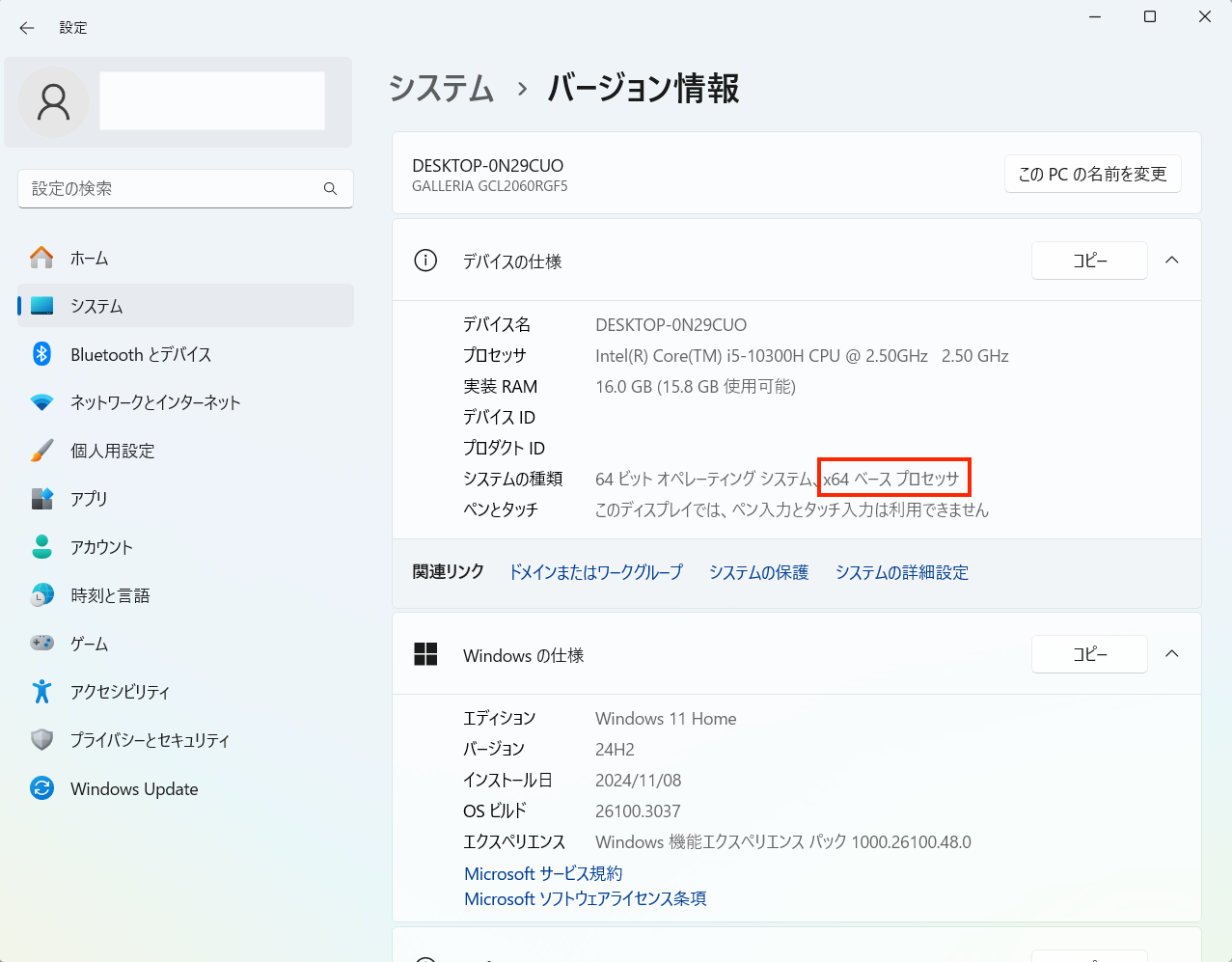
Task: Click the search magnifier icon
Action: 330,189
